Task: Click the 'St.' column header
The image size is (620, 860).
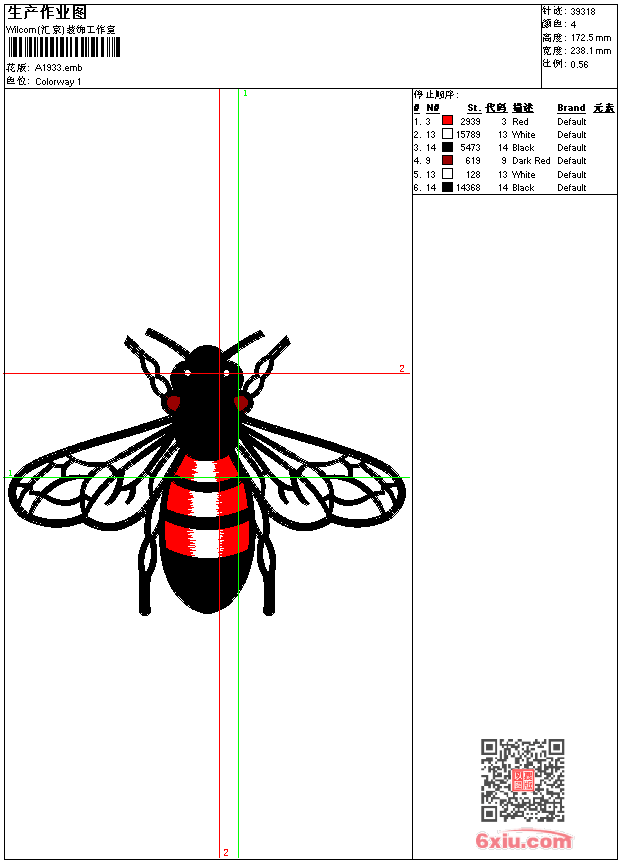Action: coord(474,108)
